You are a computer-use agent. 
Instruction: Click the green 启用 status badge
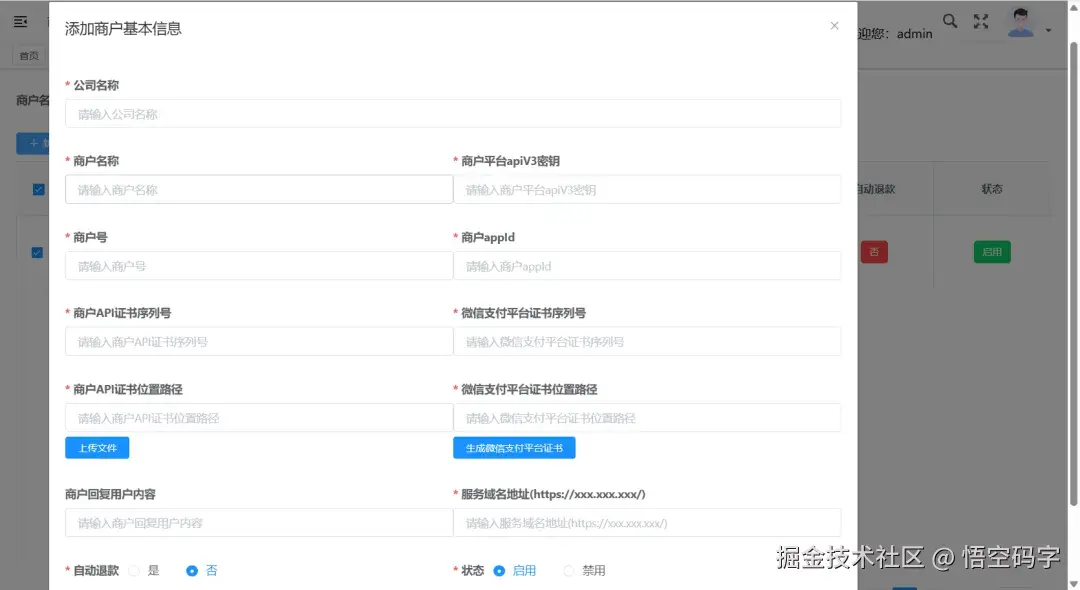[991, 252]
